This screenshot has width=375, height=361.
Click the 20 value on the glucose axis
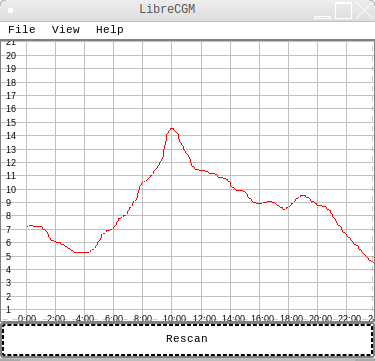[11, 56]
